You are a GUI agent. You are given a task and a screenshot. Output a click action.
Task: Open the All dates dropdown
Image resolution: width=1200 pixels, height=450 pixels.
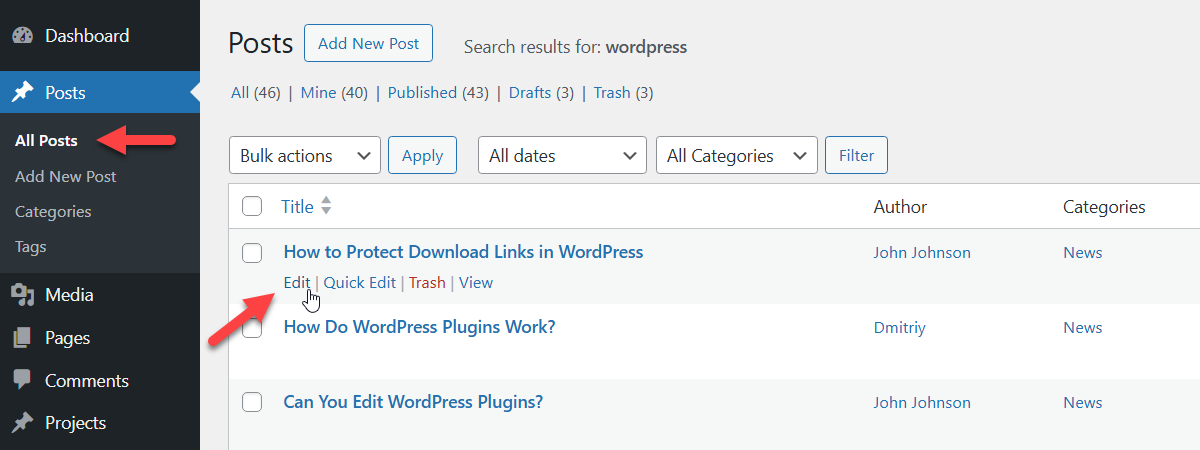point(562,156)
